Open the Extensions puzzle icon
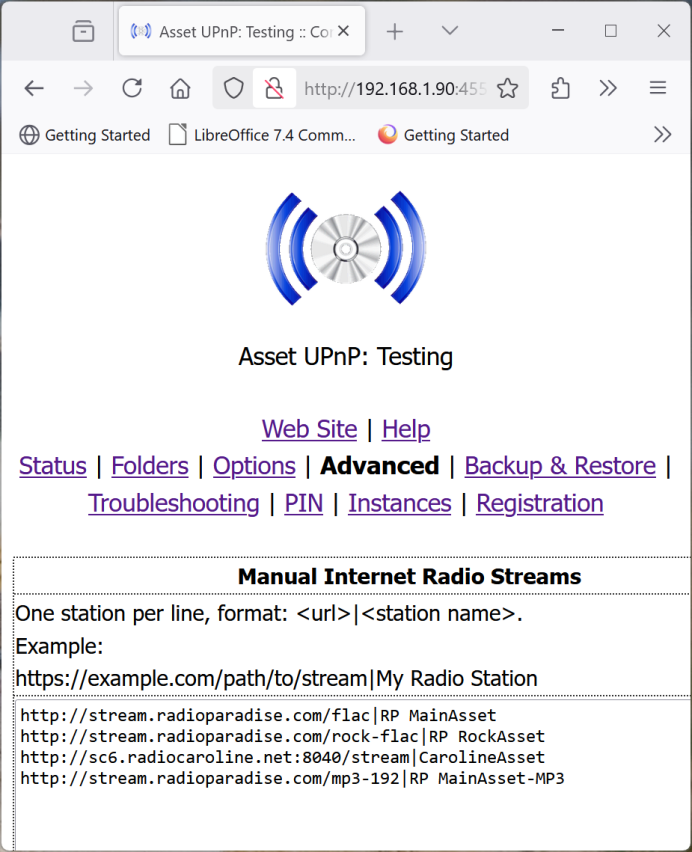 (x=560, y=89)
